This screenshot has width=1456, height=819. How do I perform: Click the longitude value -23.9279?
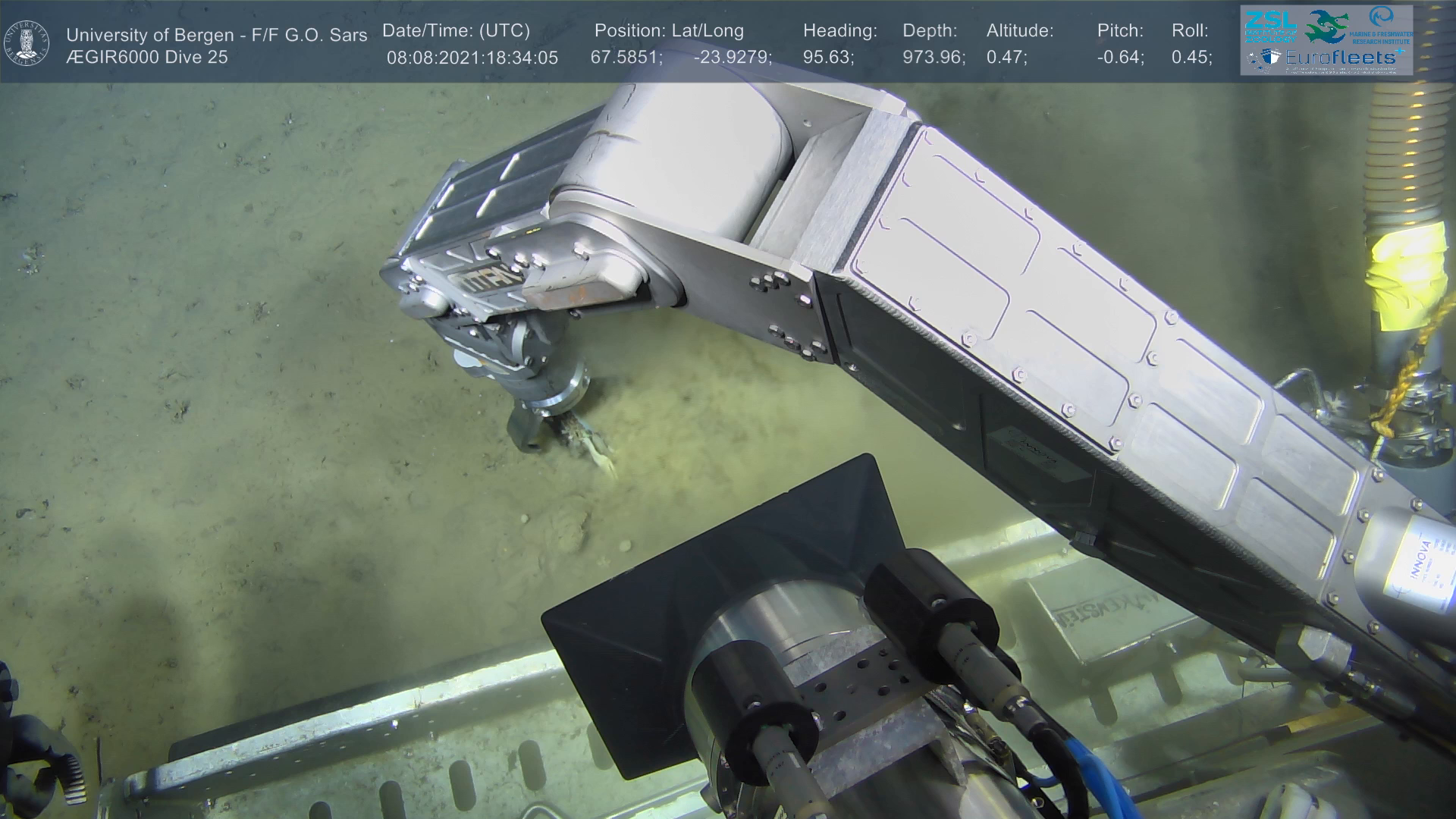(732, 58)
